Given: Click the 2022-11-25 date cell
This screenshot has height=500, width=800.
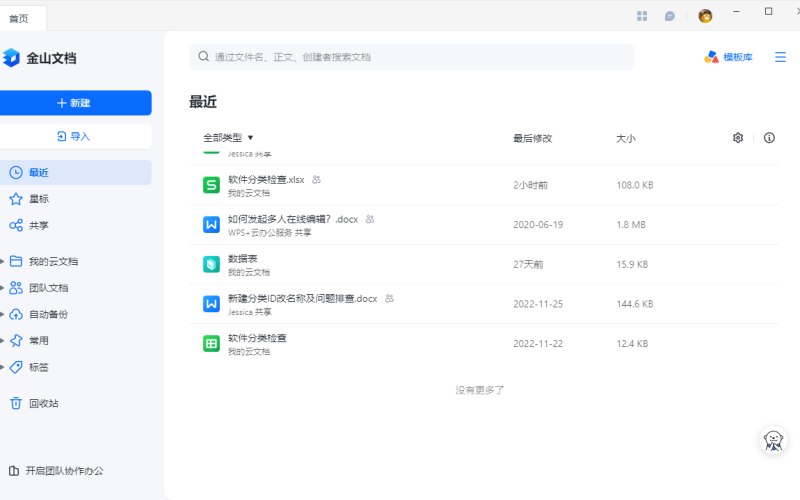Looking at the screenshot, I should point(538,304).
